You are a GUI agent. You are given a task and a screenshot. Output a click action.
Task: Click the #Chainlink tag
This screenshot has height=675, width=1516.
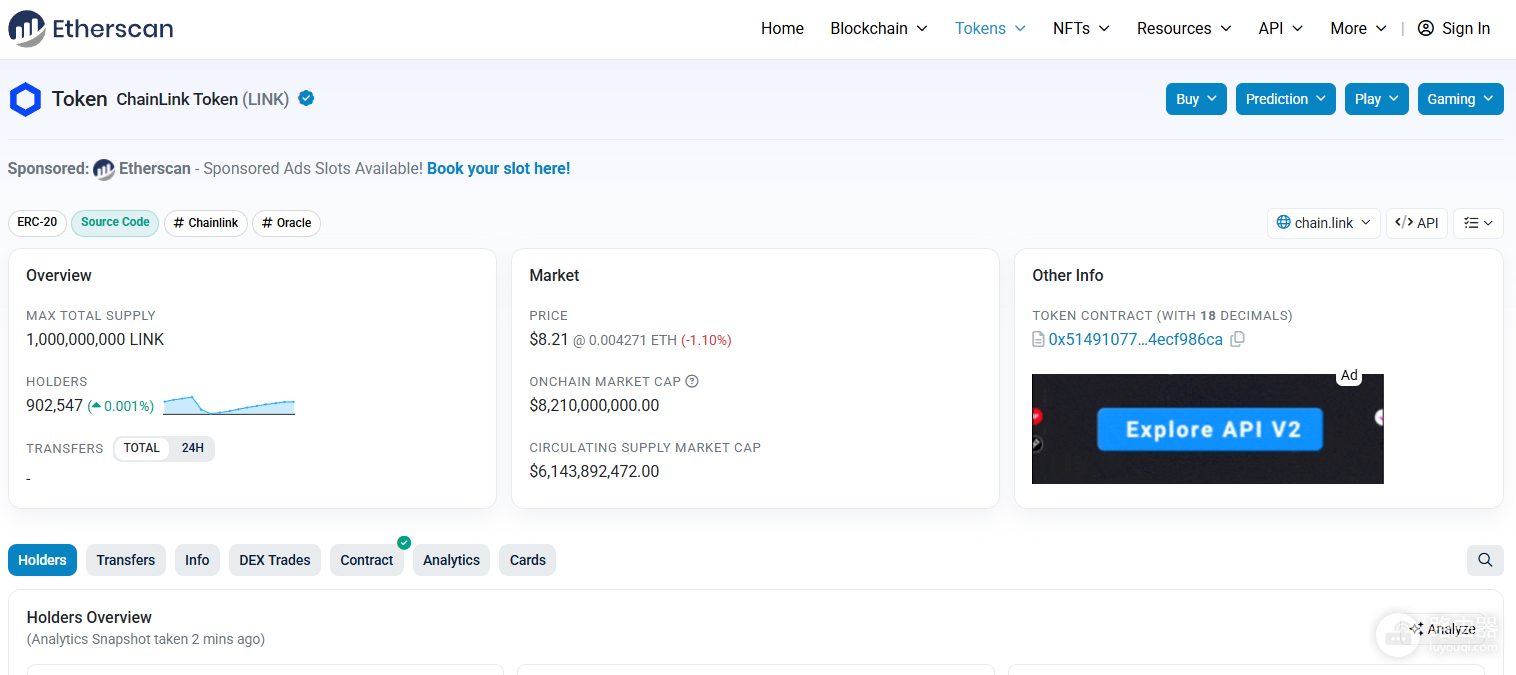tap(206, 223)
